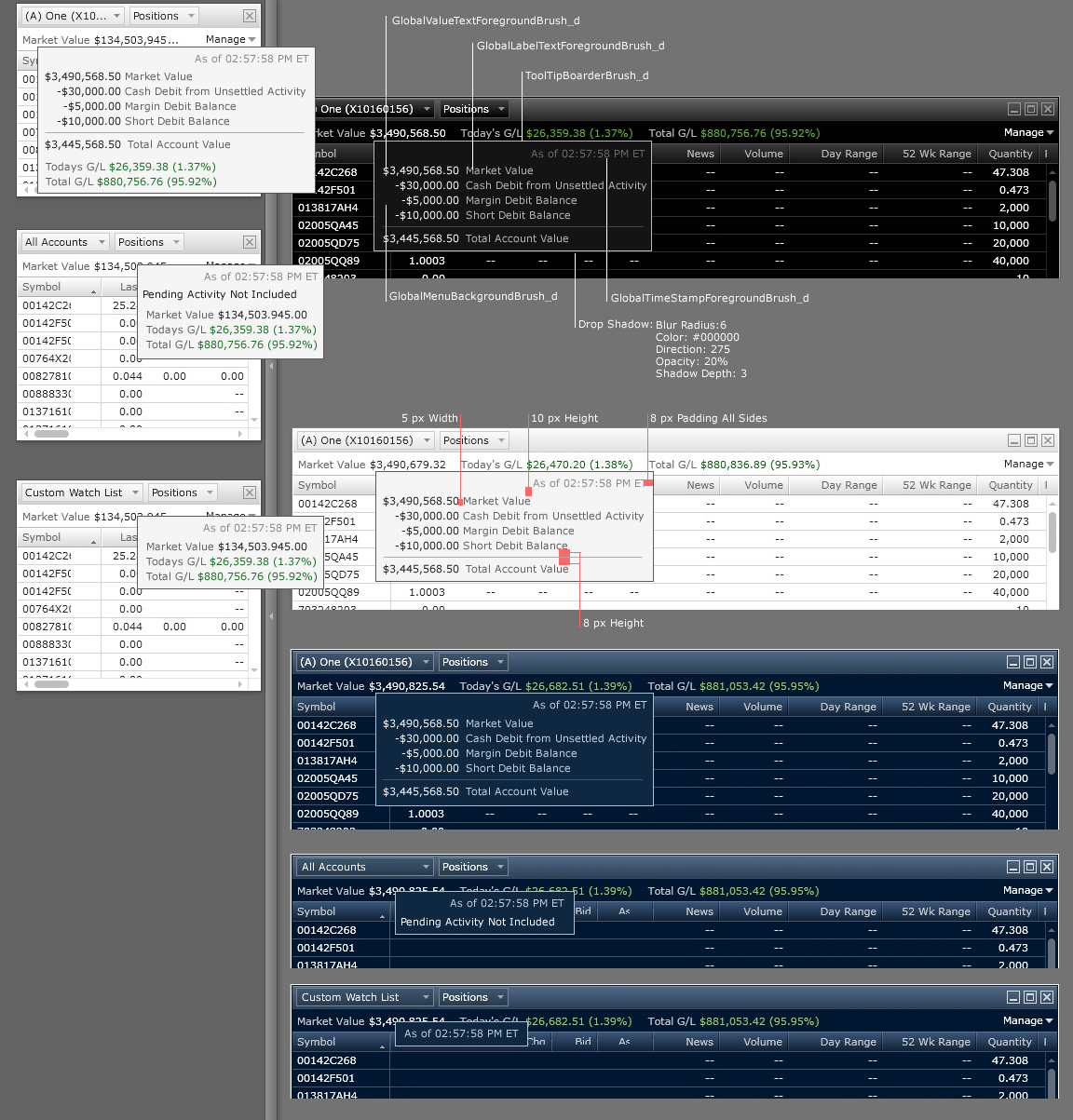This screenshot has height=1120, width=1073.
Task: Click News column header in dark blue All Accounts window
Action: (699, 911)
